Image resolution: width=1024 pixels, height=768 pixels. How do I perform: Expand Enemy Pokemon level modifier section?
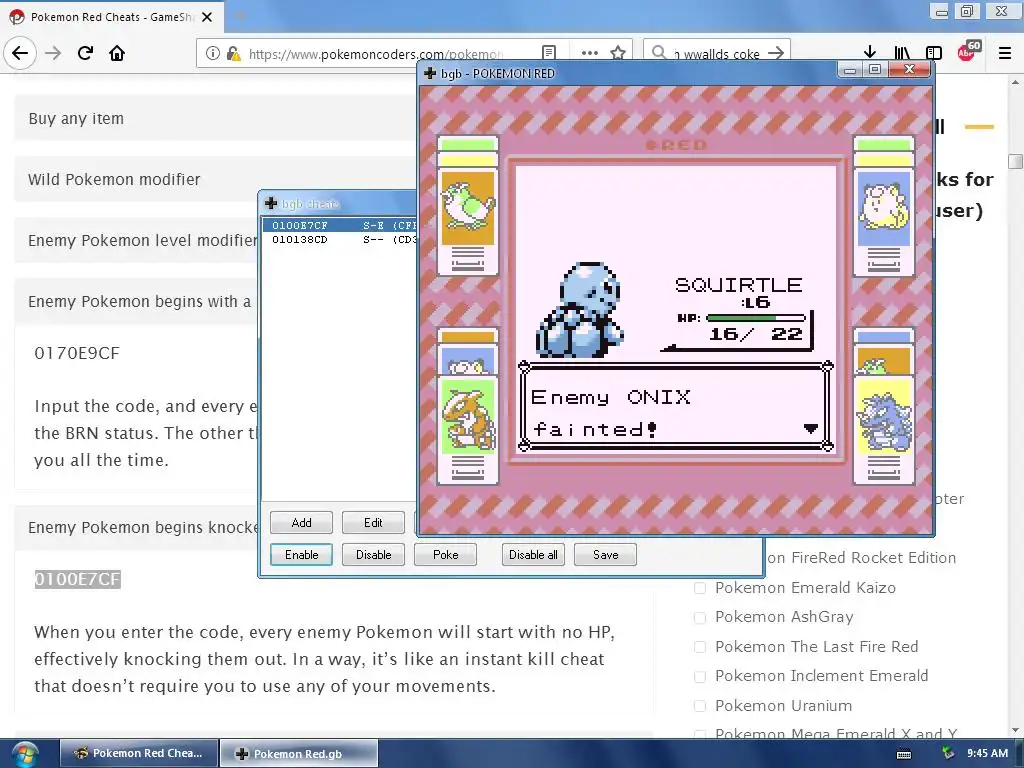[x=137, y=240]
